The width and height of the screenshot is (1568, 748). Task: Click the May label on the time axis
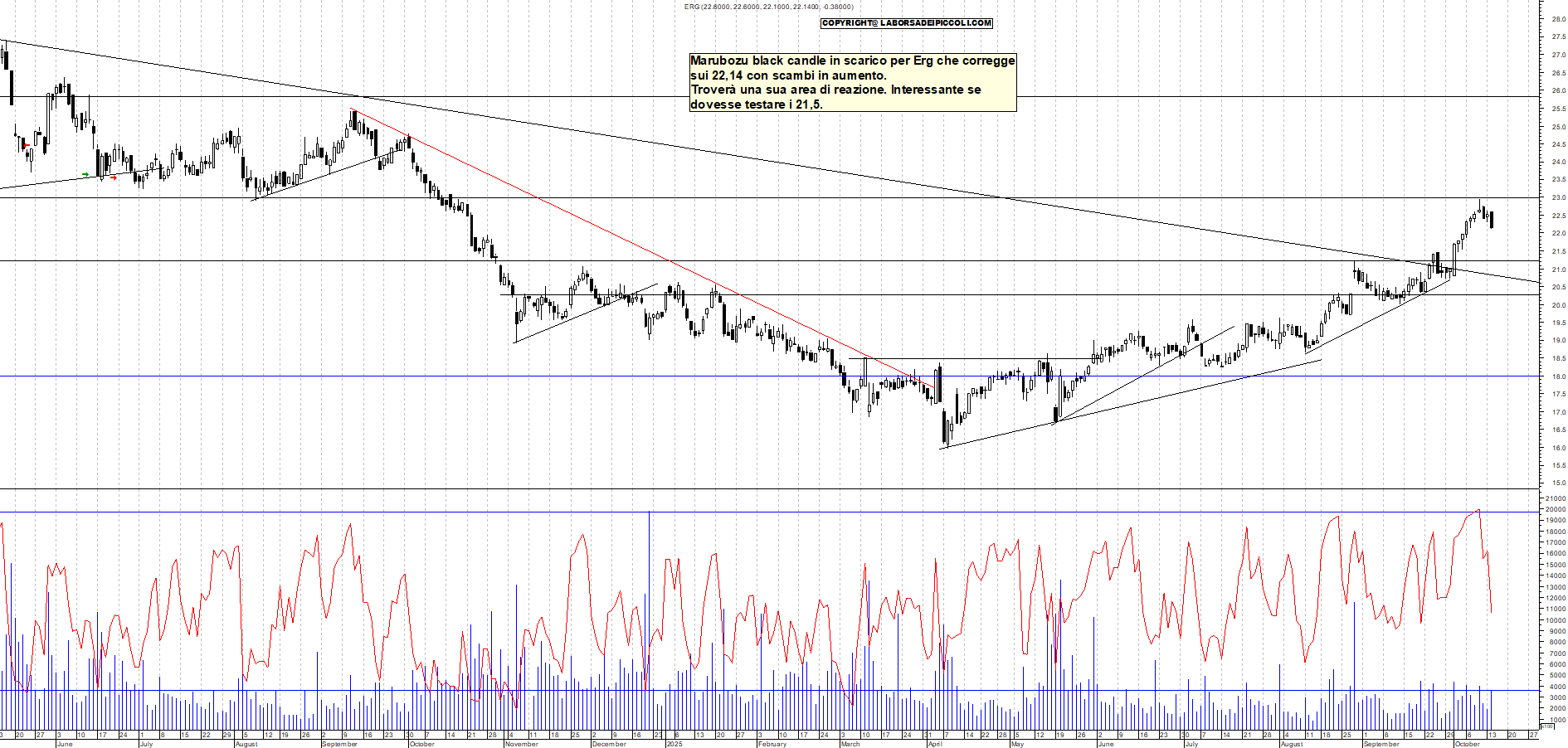pos(1017,744)
